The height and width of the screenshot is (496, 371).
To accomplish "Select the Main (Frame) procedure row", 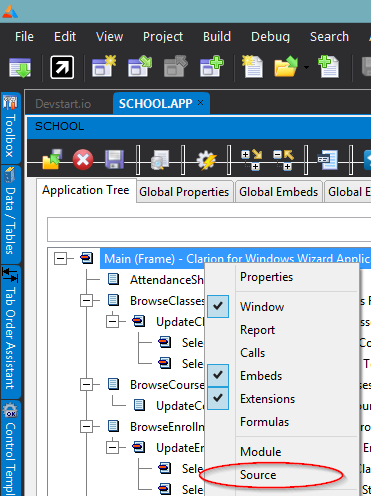I will pos(236,258).
